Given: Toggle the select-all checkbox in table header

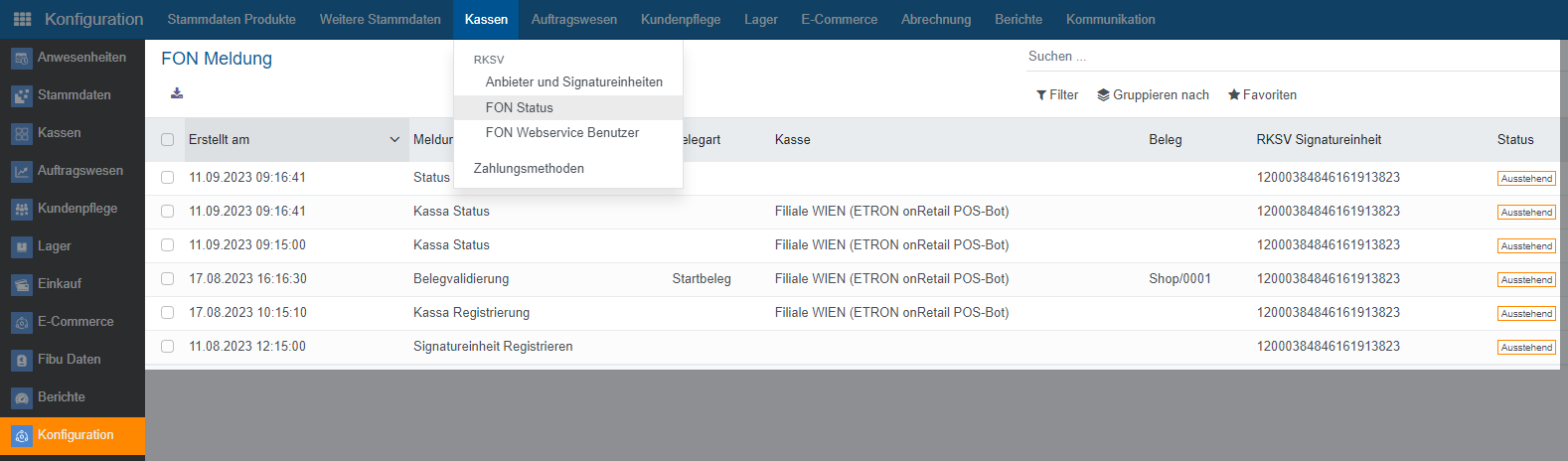Looking at the screenshot, I should coord(167,140).
